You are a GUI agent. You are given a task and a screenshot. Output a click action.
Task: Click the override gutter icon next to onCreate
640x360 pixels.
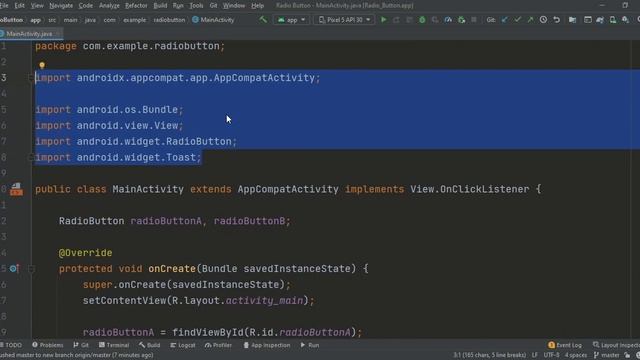14,269
